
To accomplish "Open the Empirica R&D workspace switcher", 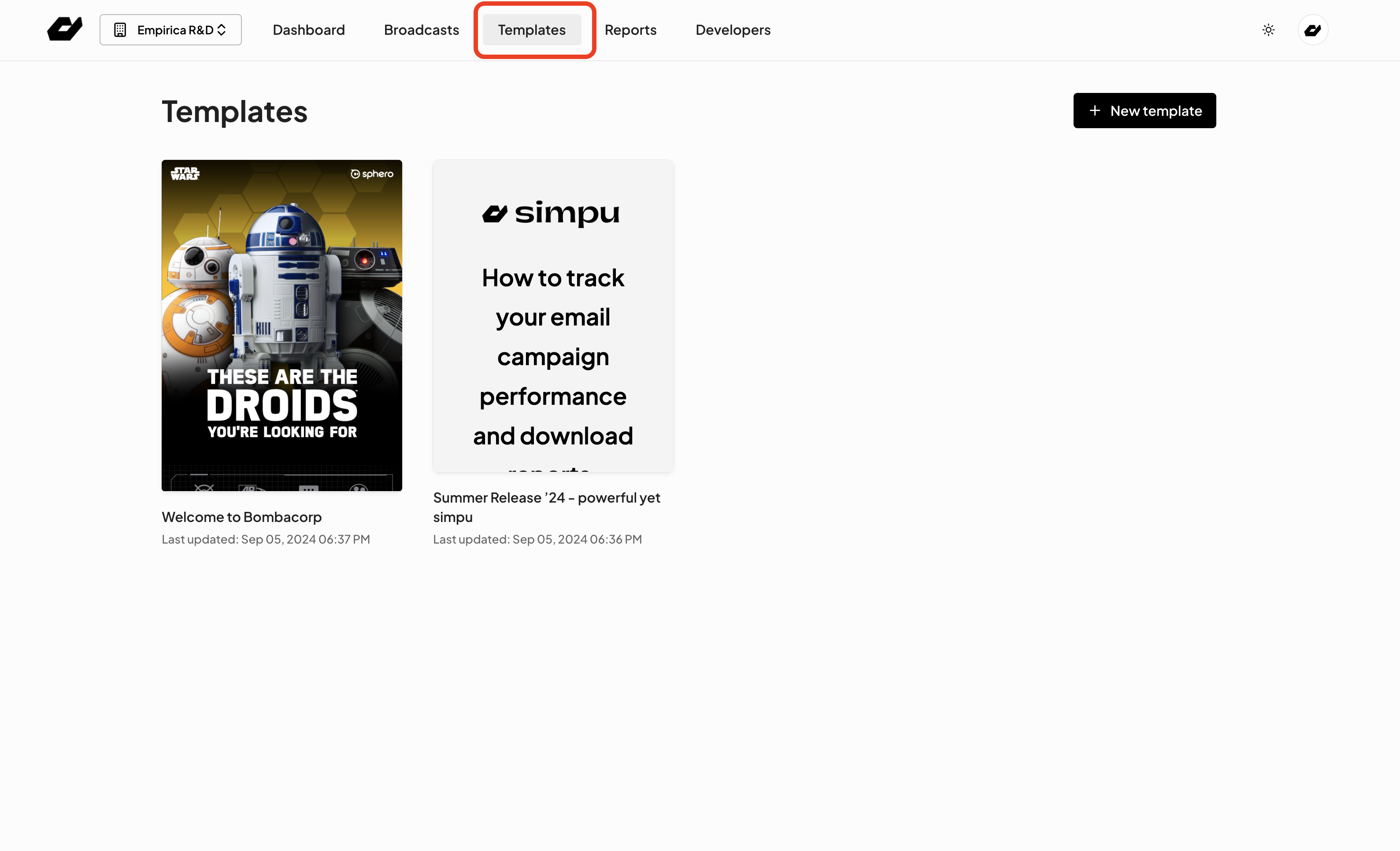I will click(x=170, y=30).
